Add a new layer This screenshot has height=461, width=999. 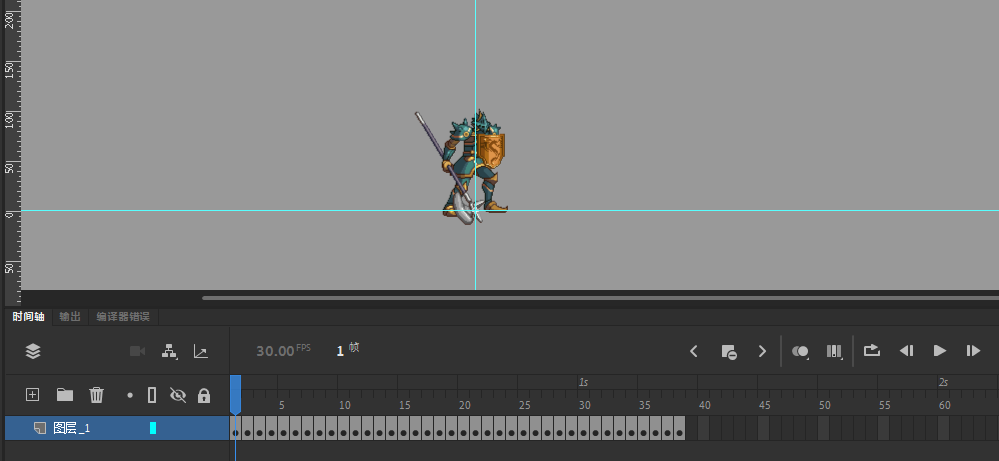point(32,395)
